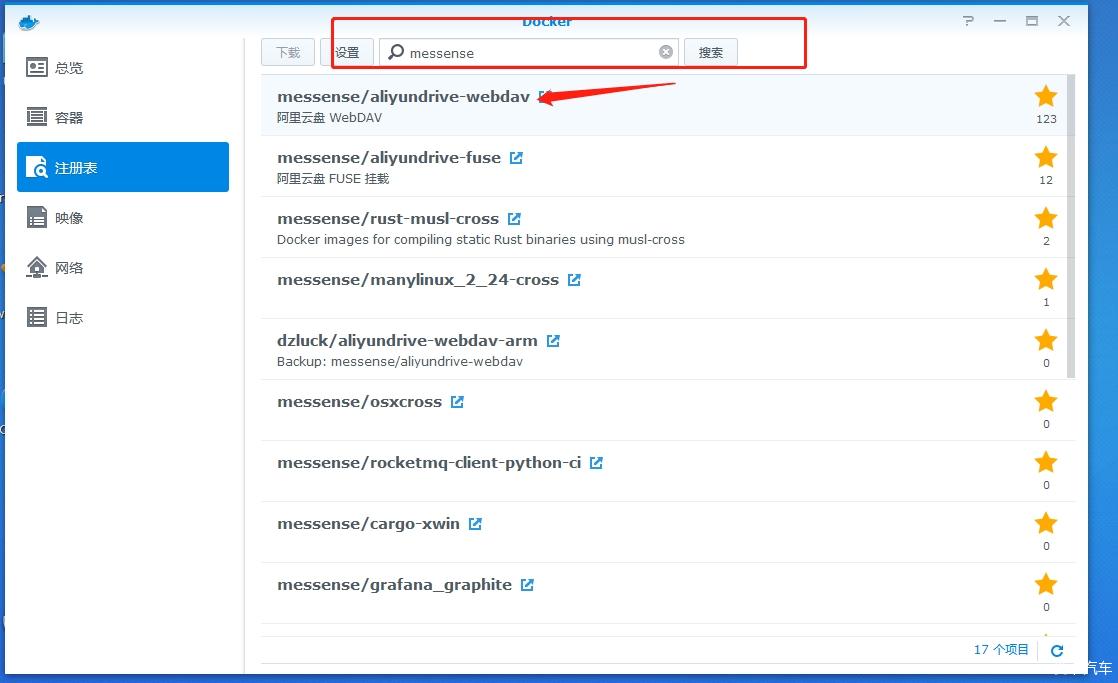Click the star icon for messense/rocketmq-client-python-ci

click(1046, 462)
